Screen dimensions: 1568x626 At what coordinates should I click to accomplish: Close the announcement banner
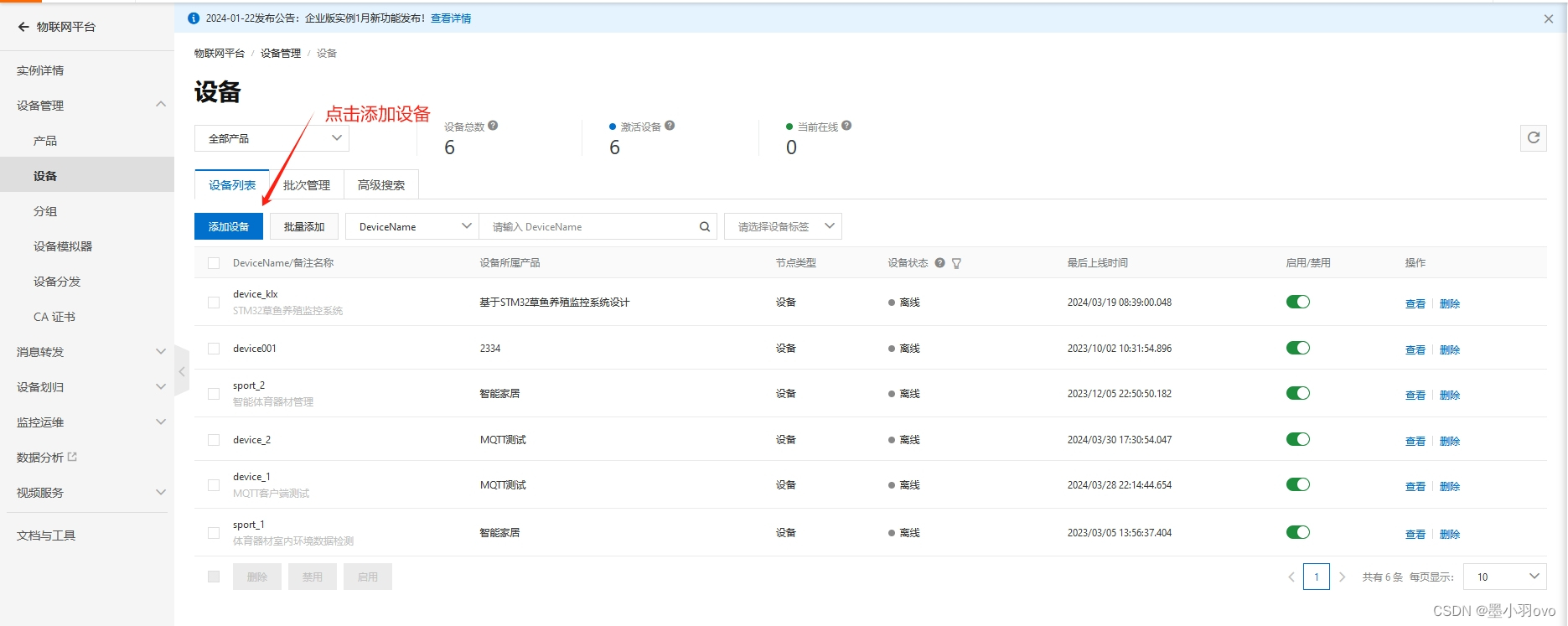tap(1548, 18)
